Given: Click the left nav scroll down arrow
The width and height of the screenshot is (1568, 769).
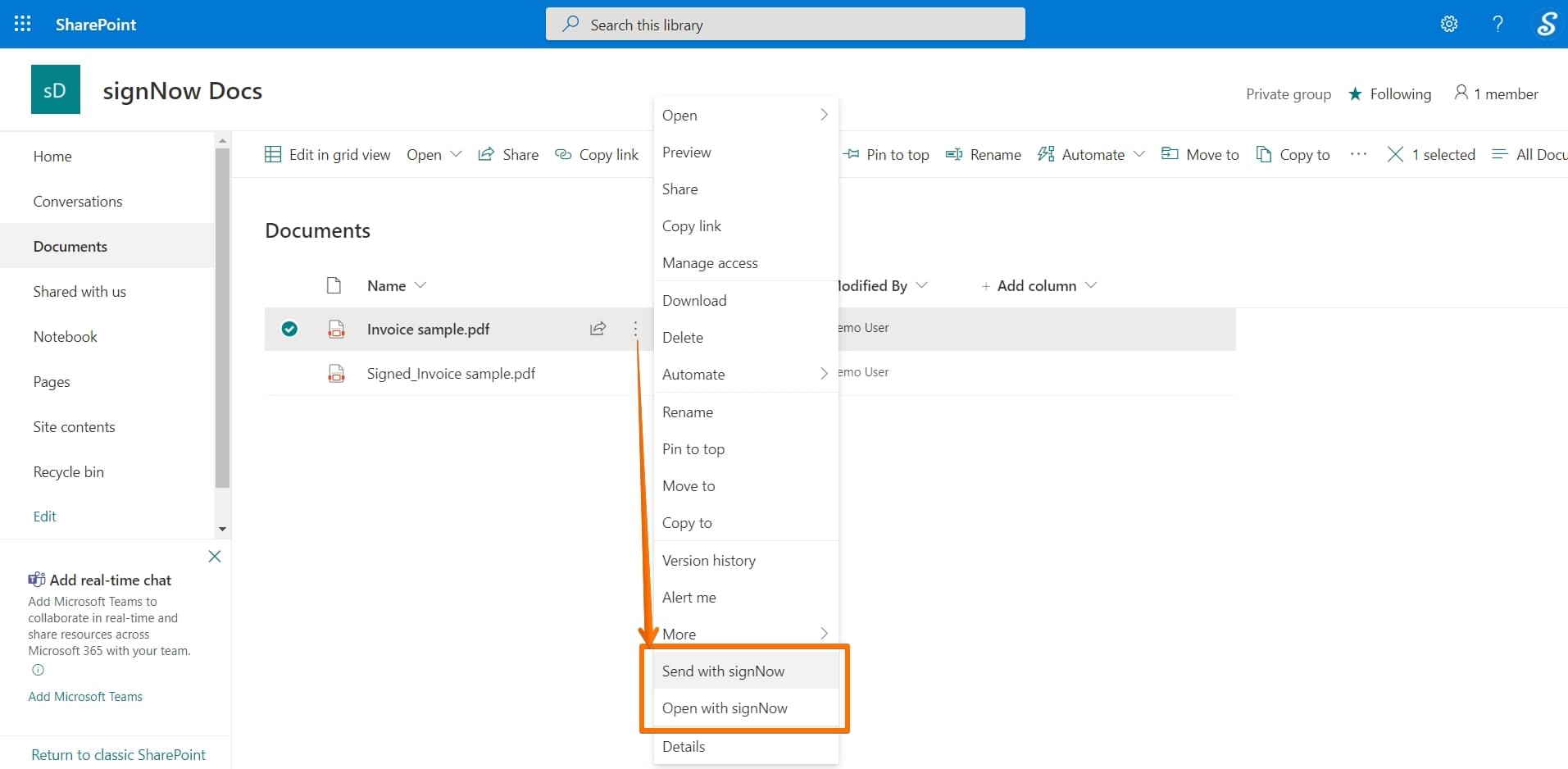Looking at the screenshot, I should point(222,529).
